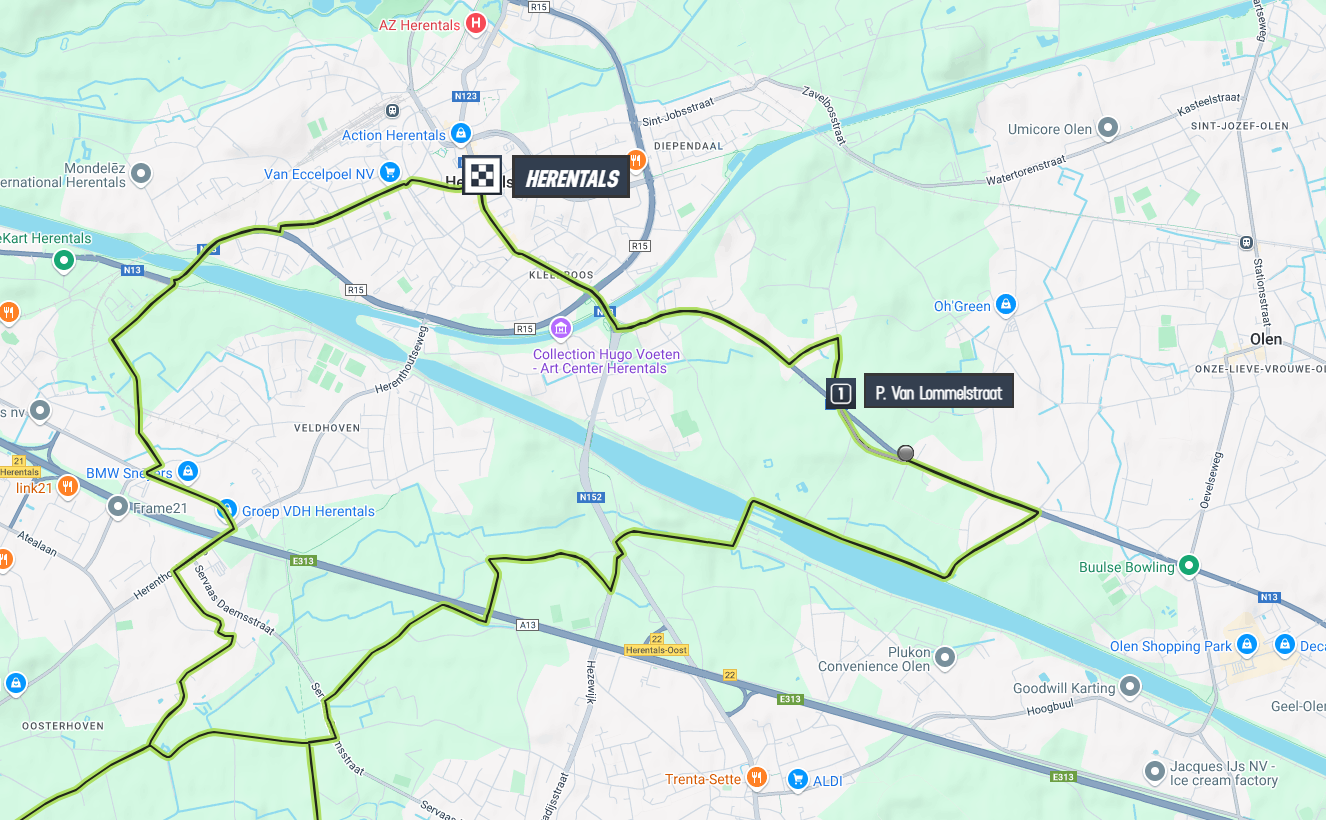Click the Olen train station icon
The height and width of the screenshot is (820, 1326).
pyautogui.click(x=1246, y=242)
